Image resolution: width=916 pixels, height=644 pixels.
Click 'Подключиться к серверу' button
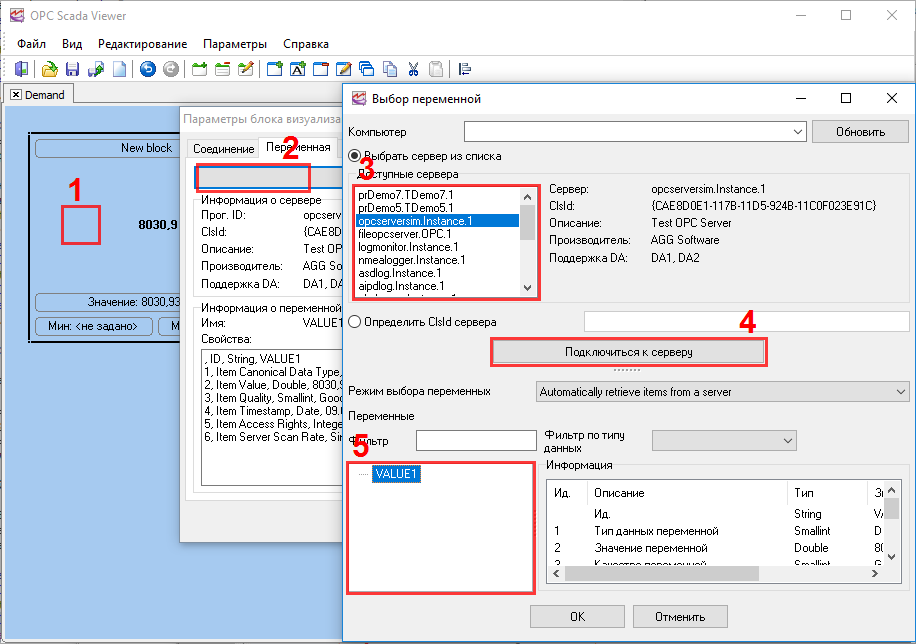pyautogui.click(x=629, y=352)
